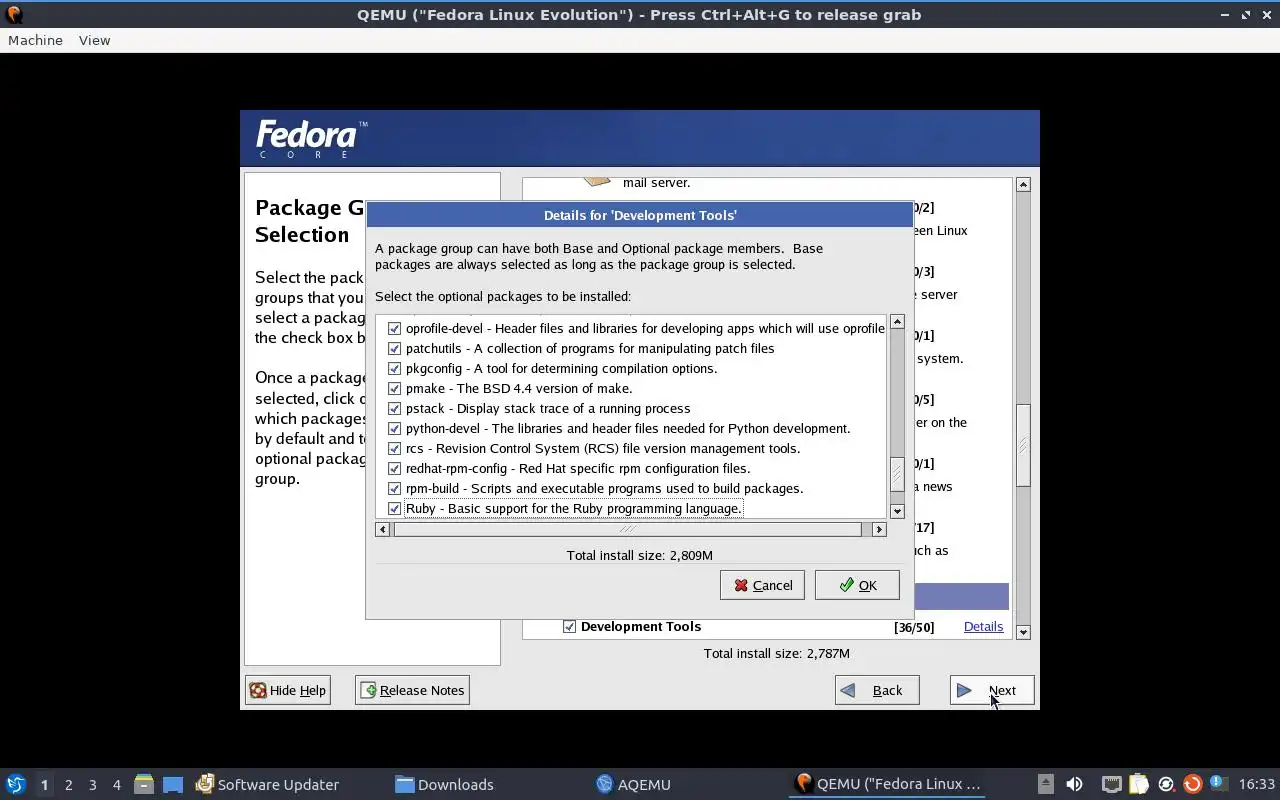
Task: Click package list scroll down arrow
Action: tap(897, 510)
